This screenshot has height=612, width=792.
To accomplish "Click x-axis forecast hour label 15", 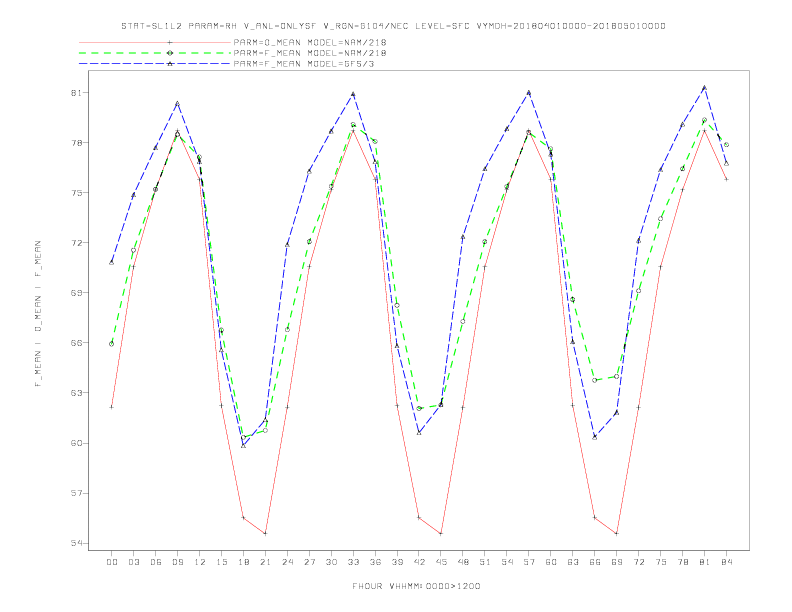I will tap(221, 562).
